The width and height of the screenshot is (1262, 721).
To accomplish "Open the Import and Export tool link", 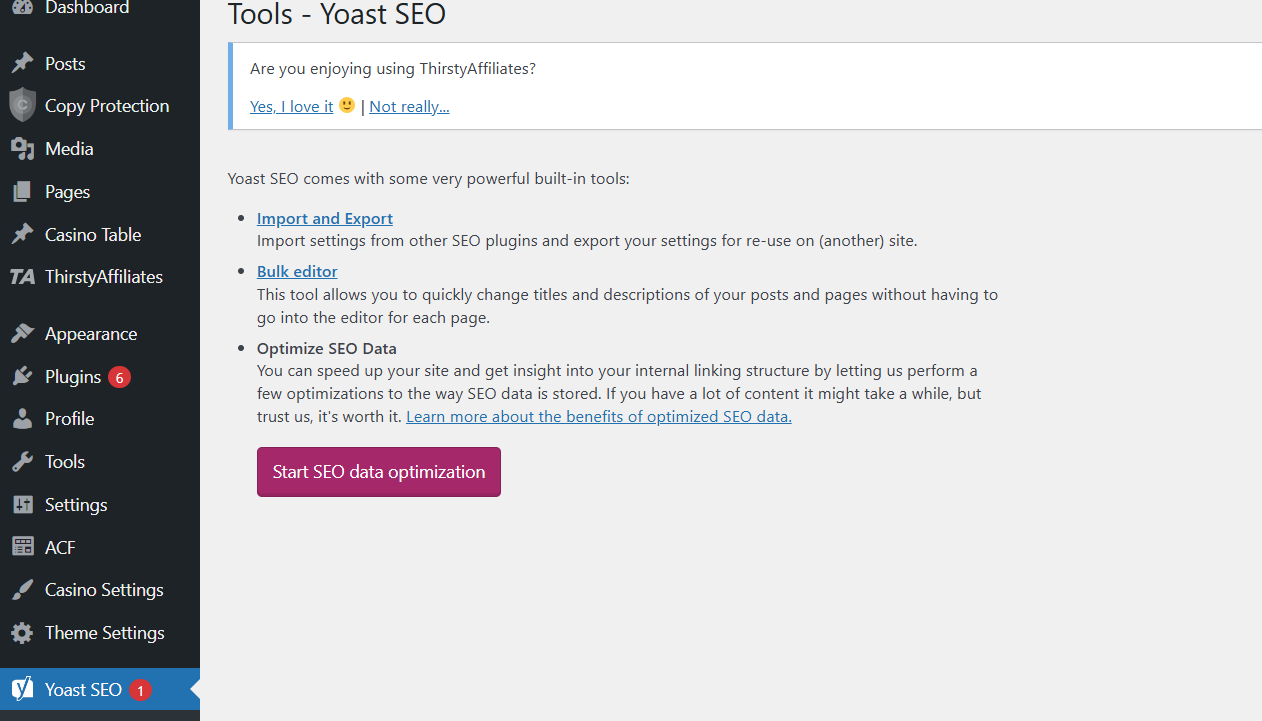I will click(x=325, y=218).
